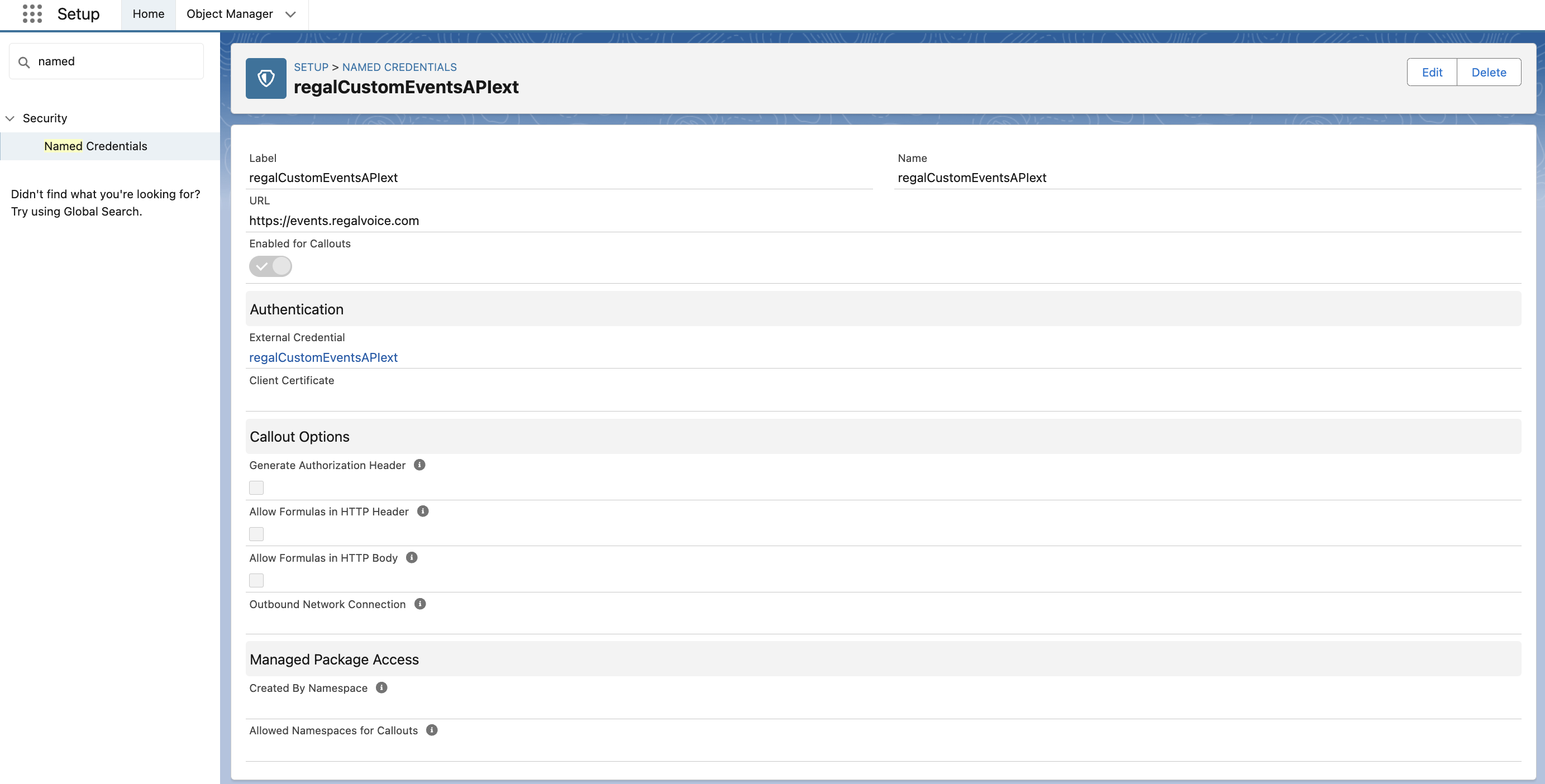This screenshot has width=1545, height=784.
Task: Click the Authentication section header
Action: pyautogui.click(x=883, y=309)
